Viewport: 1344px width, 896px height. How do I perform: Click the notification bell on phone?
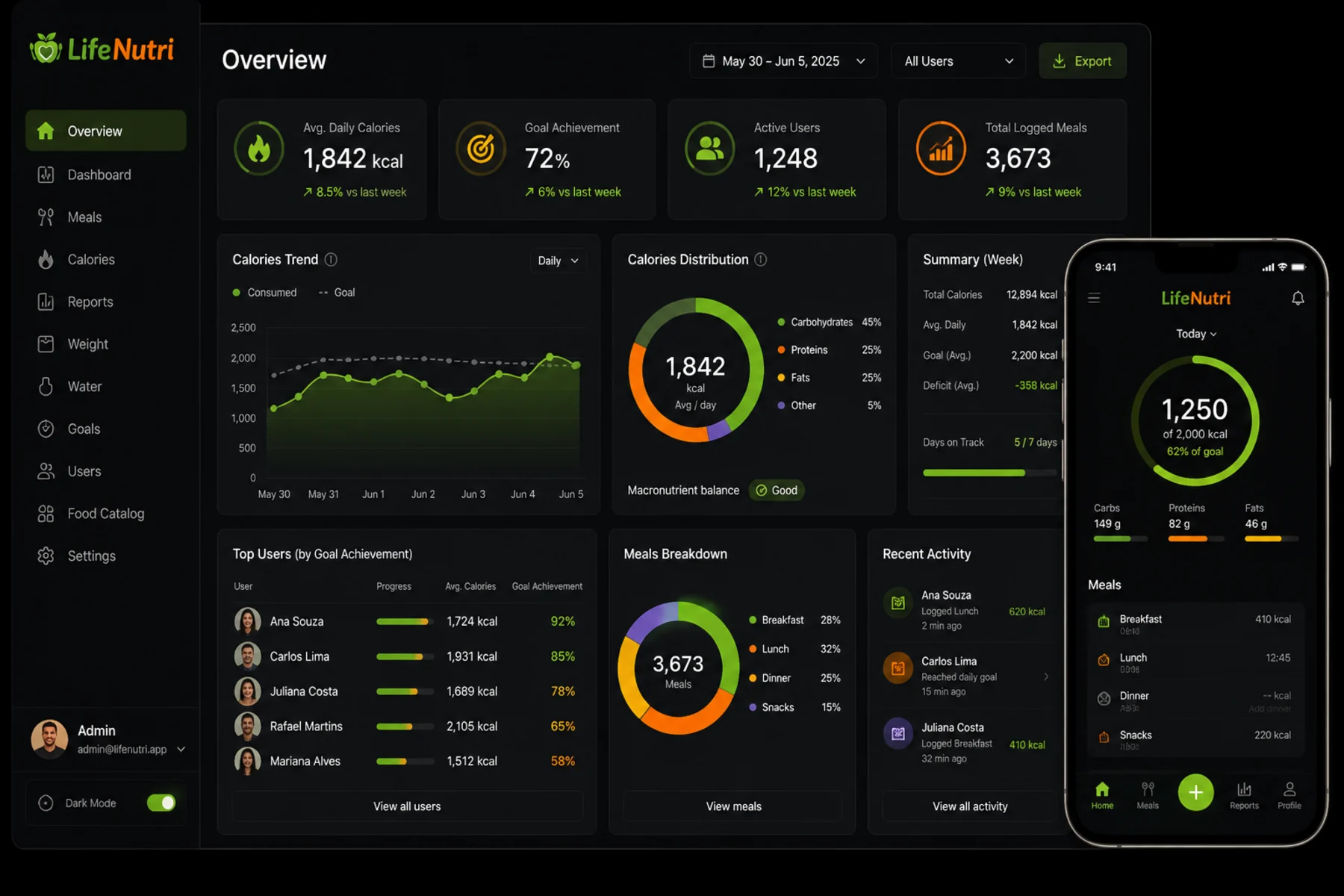tap(1298, 298)
